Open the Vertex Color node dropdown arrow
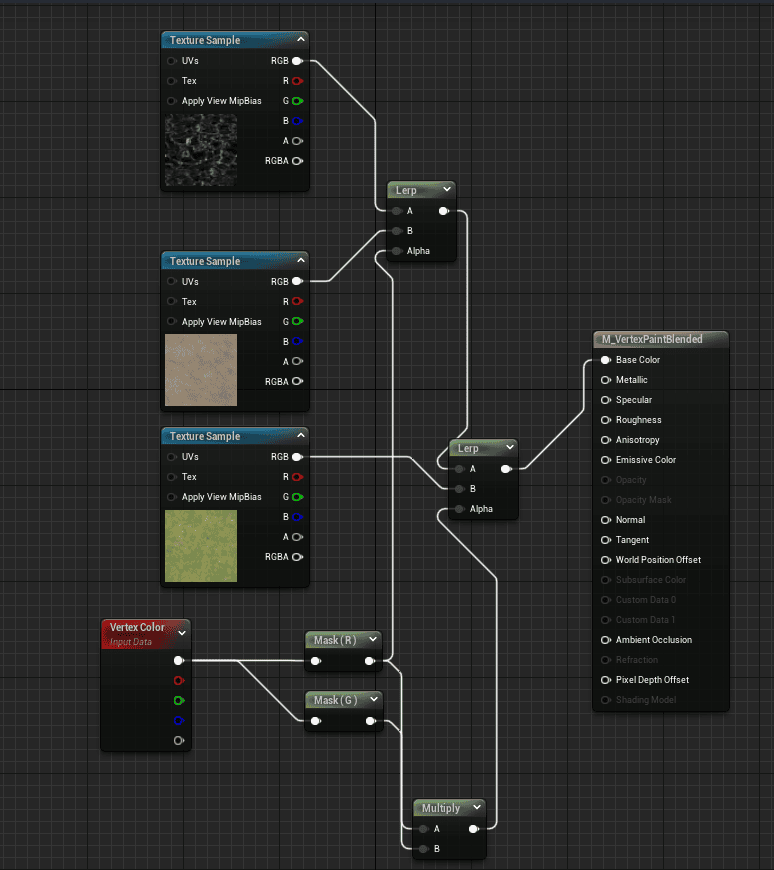 (x=181, y=633)
